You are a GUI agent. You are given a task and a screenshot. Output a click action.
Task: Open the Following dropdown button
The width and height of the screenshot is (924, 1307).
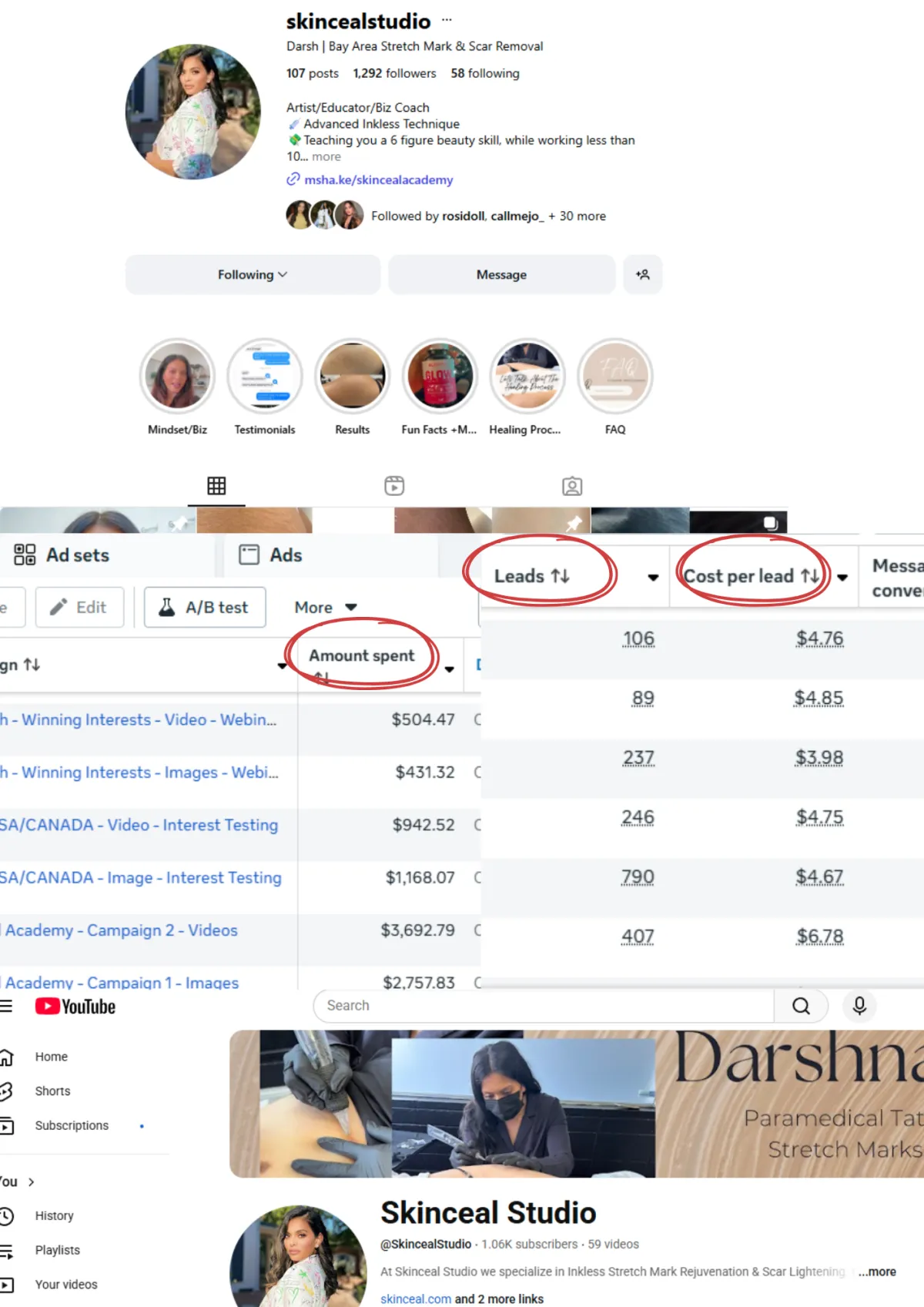click(x=253, y=274)
